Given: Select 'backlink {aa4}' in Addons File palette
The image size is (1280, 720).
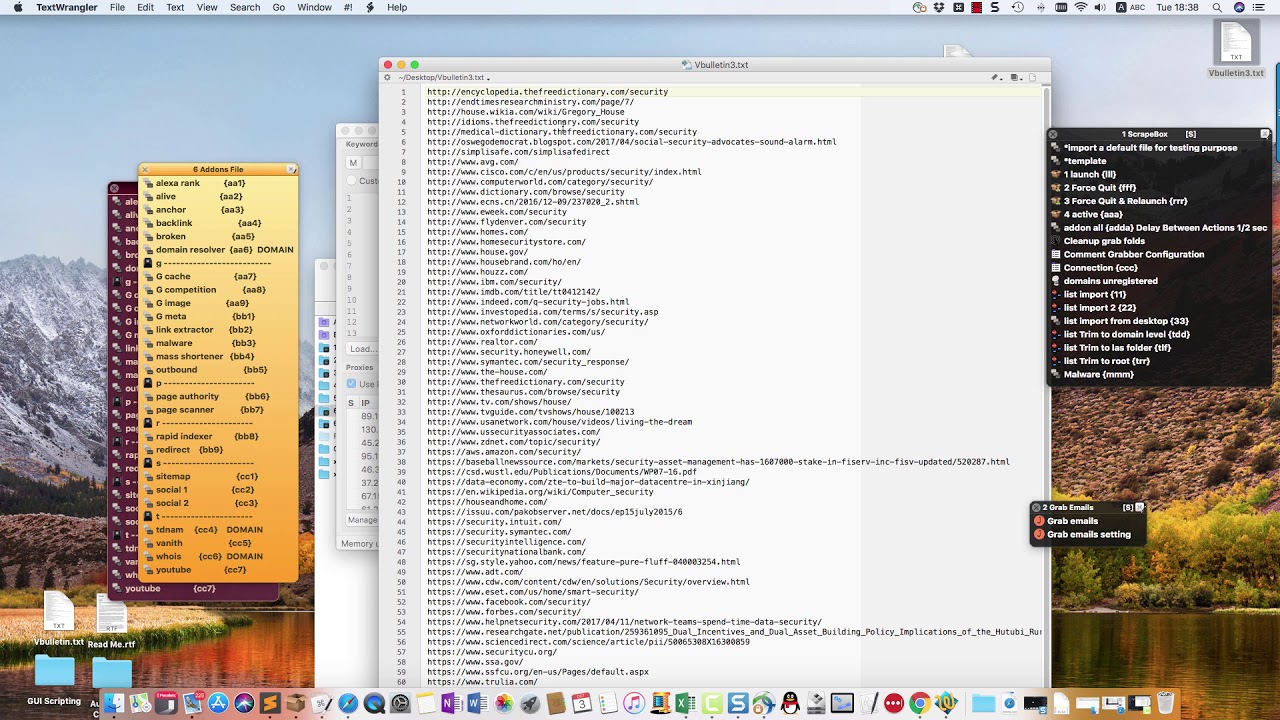Looking at the screenshot, I should (x=208, y=223).
